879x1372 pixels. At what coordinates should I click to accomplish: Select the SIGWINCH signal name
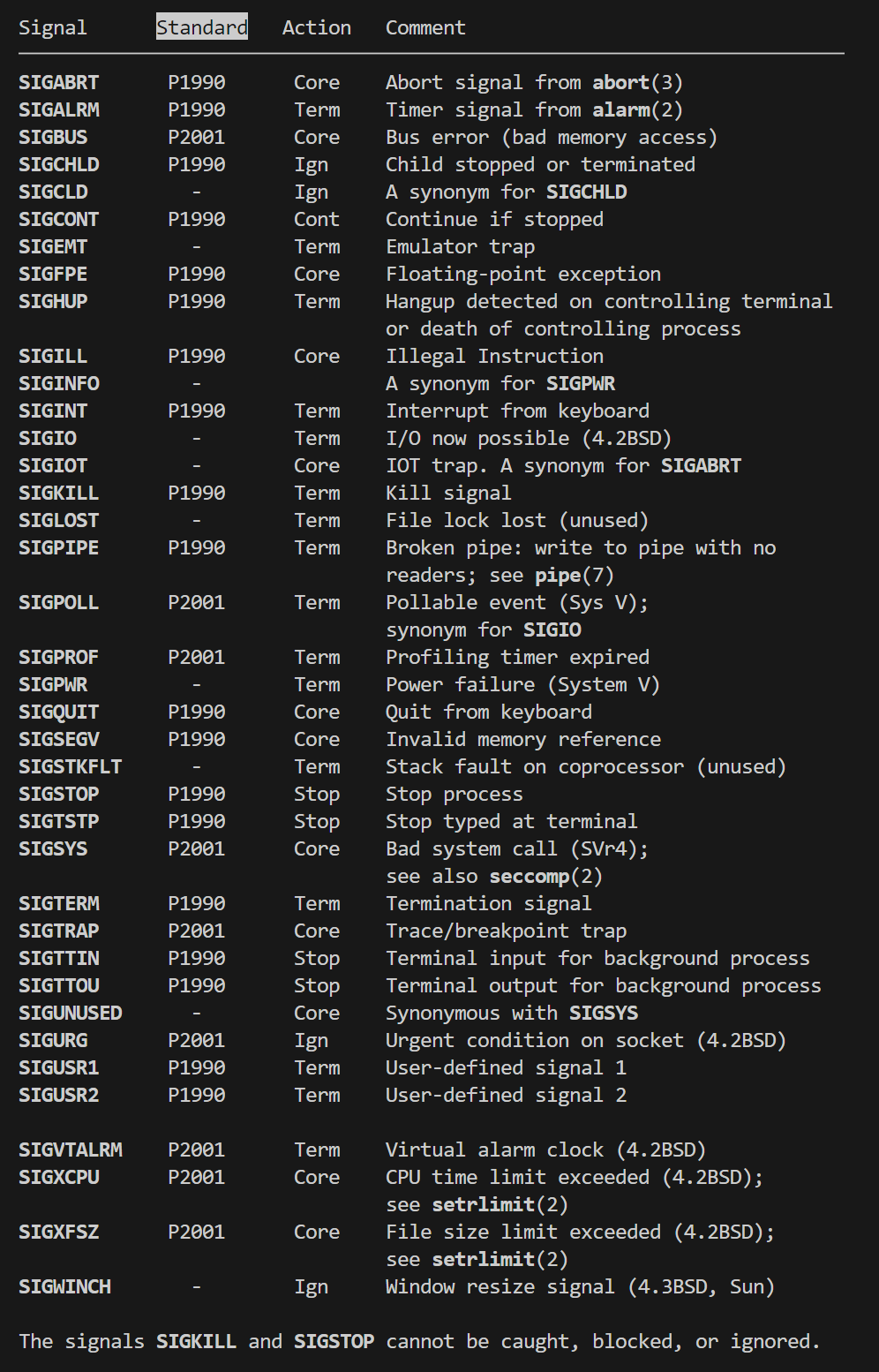click(65, 1286)
